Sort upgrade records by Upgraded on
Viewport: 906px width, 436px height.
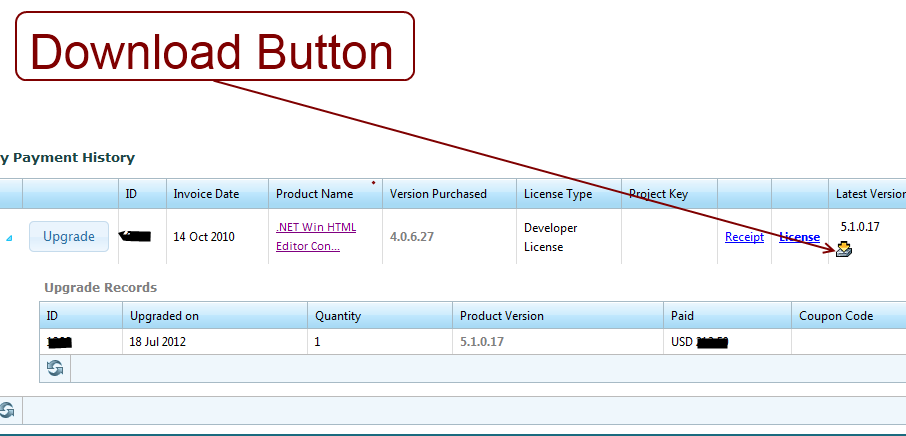click(x=164, y=316)
